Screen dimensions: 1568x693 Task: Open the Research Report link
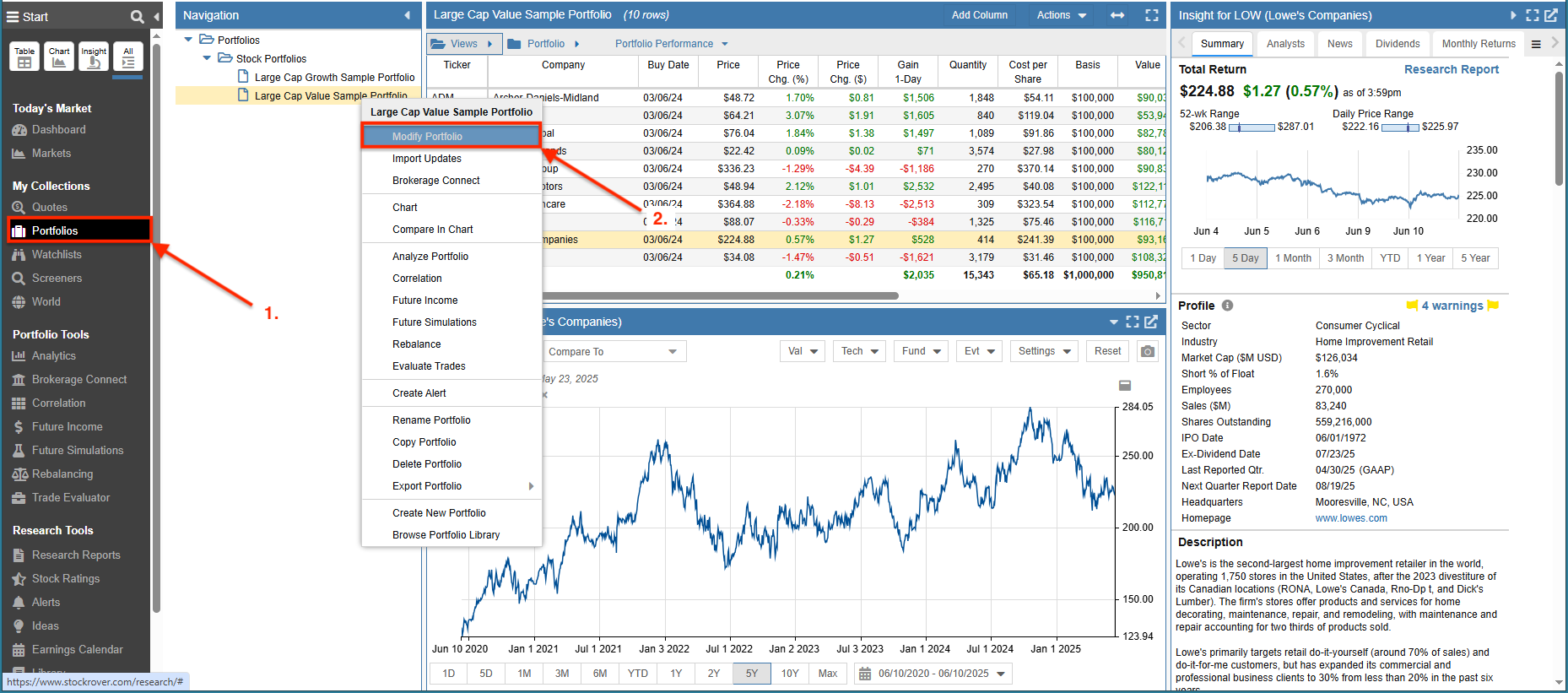(x=1452, y=69)
